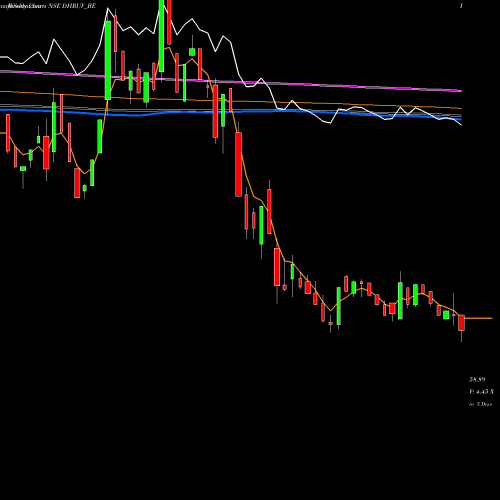The image size is (500, 500).
Task: Click the NSE DHRUV_BE chart title
Action: (x=72, y=6)
